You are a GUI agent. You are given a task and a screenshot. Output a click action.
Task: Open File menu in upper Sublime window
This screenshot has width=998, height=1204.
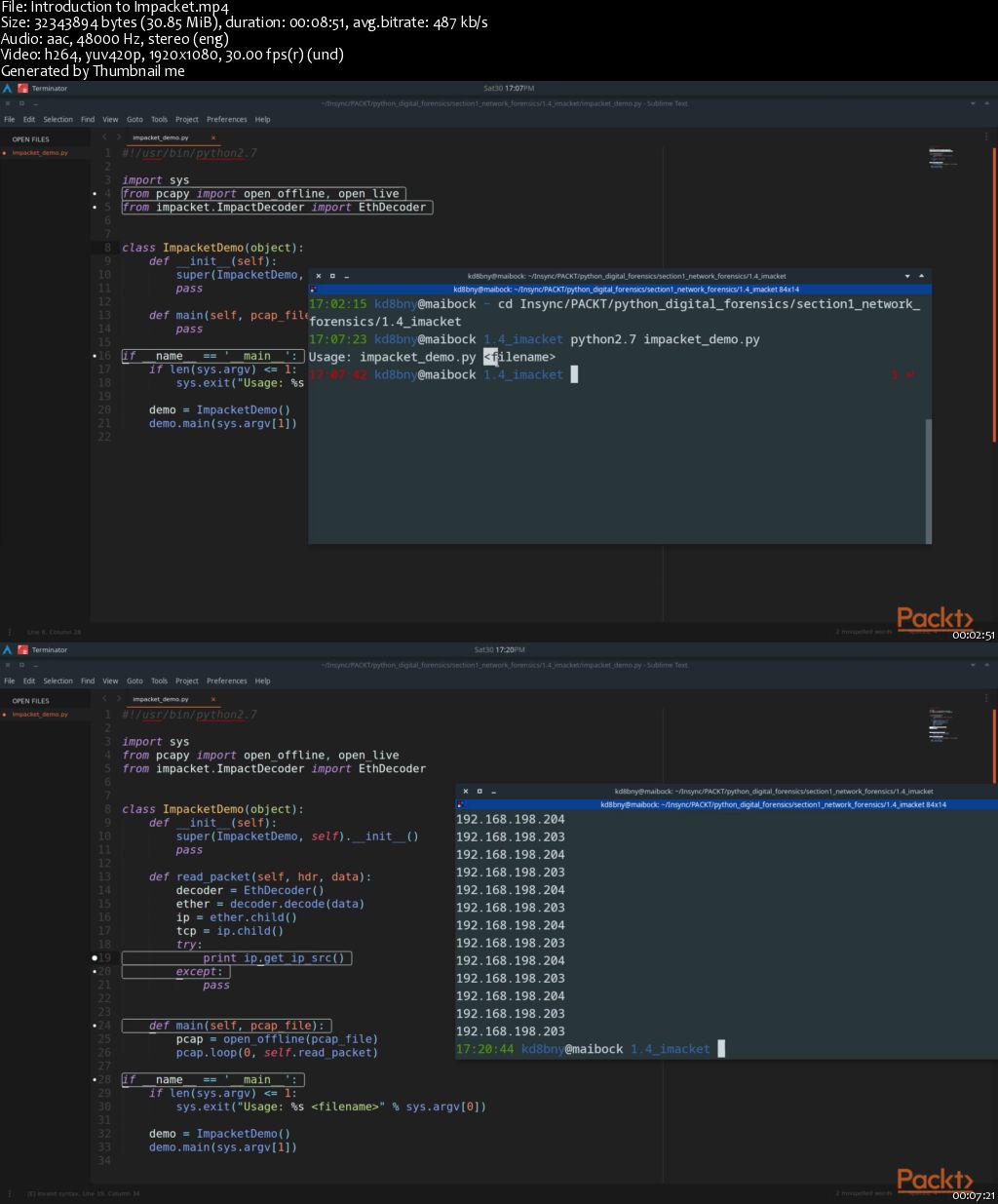pos(10,120)
